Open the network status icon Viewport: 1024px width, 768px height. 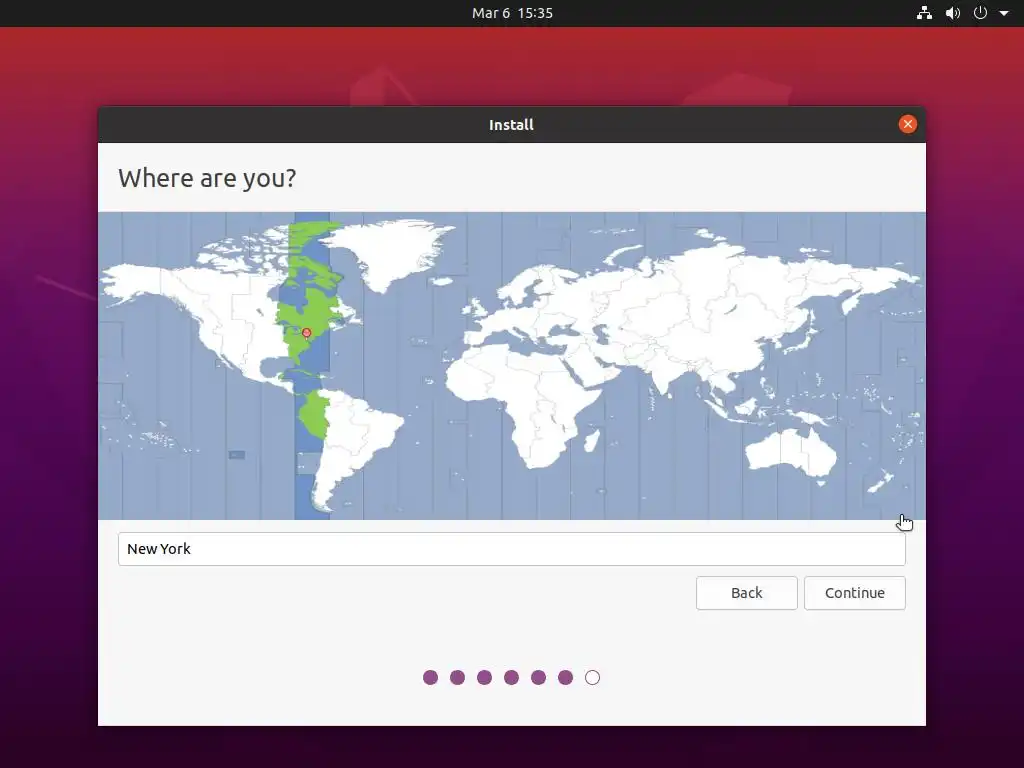924,13
